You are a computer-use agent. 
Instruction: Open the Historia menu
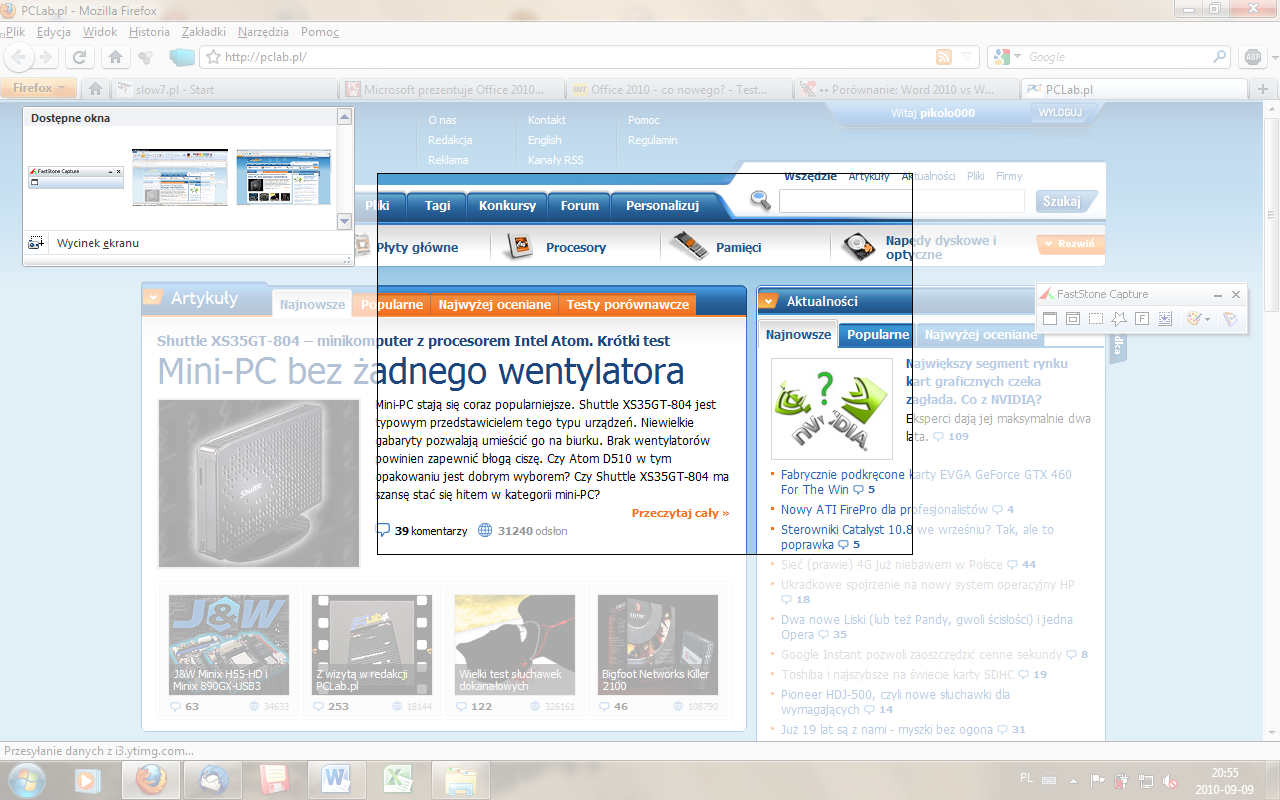pyautogui.click(x=149, y=32)
